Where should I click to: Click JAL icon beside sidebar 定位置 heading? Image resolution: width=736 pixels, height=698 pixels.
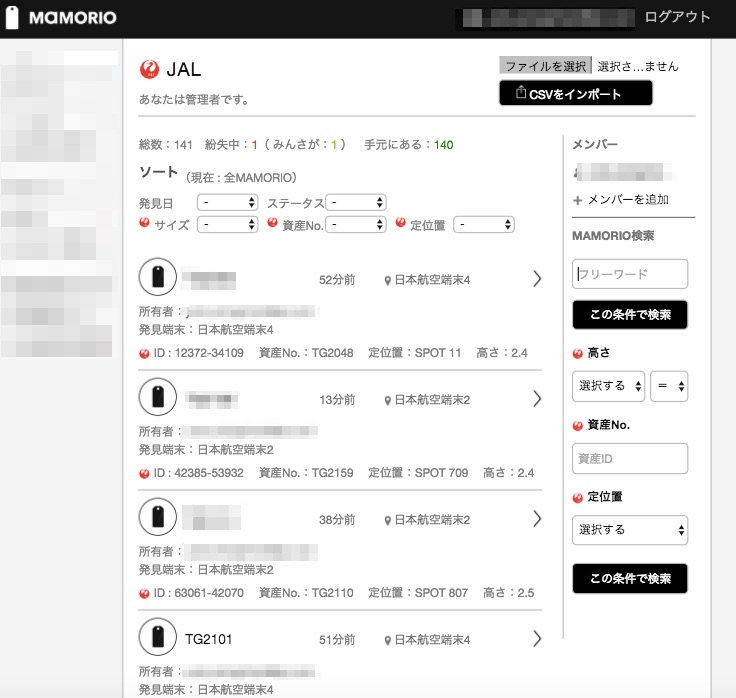(578, 498)
